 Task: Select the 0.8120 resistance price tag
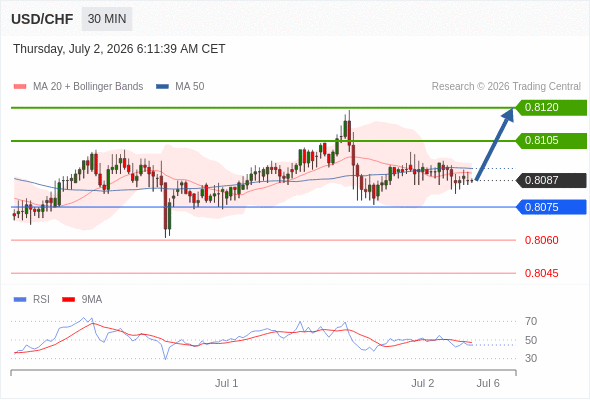[551, 108]
